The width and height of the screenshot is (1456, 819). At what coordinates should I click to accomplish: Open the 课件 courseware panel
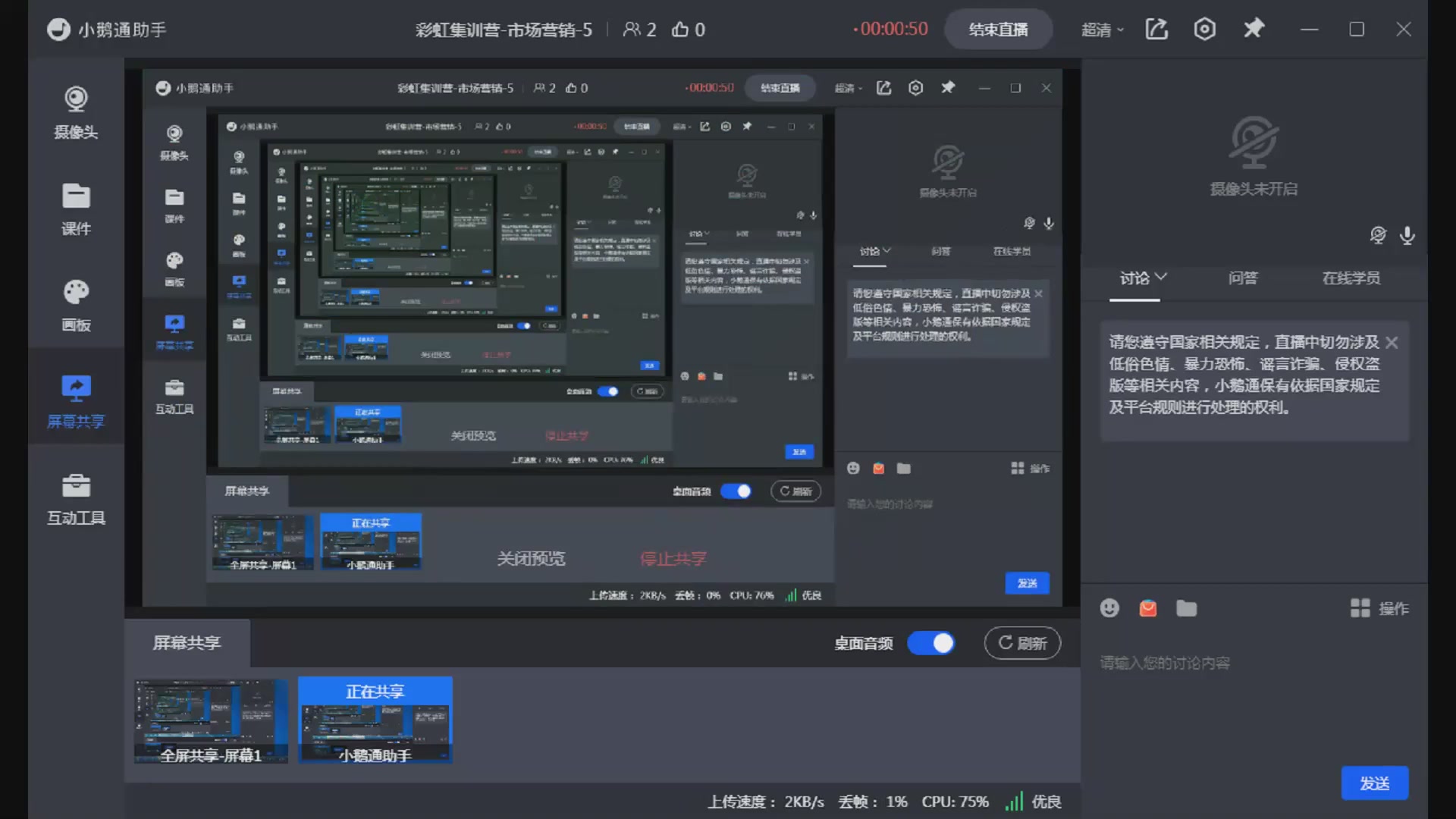[76, 209]
